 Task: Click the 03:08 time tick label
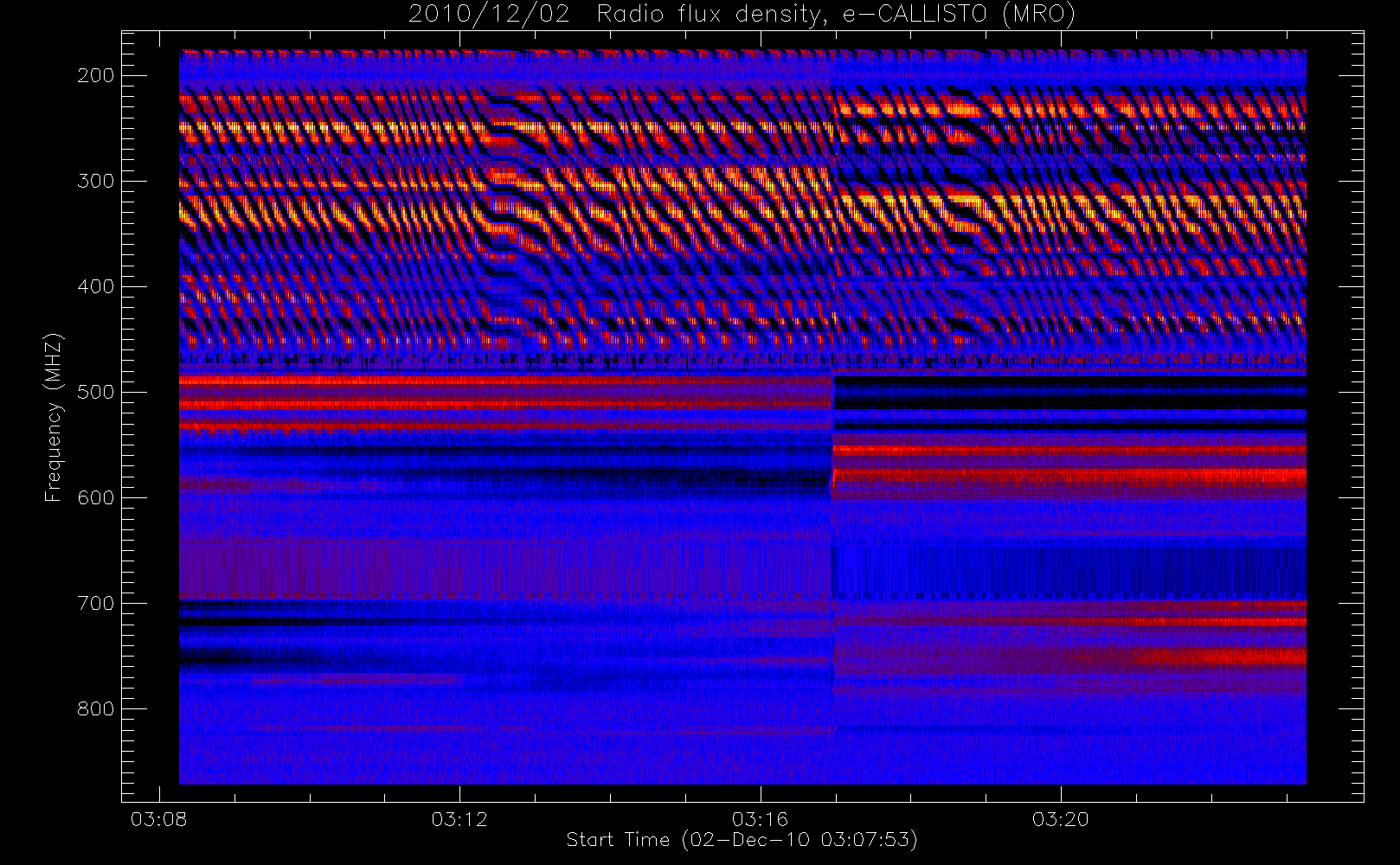(x=159, y=819)
